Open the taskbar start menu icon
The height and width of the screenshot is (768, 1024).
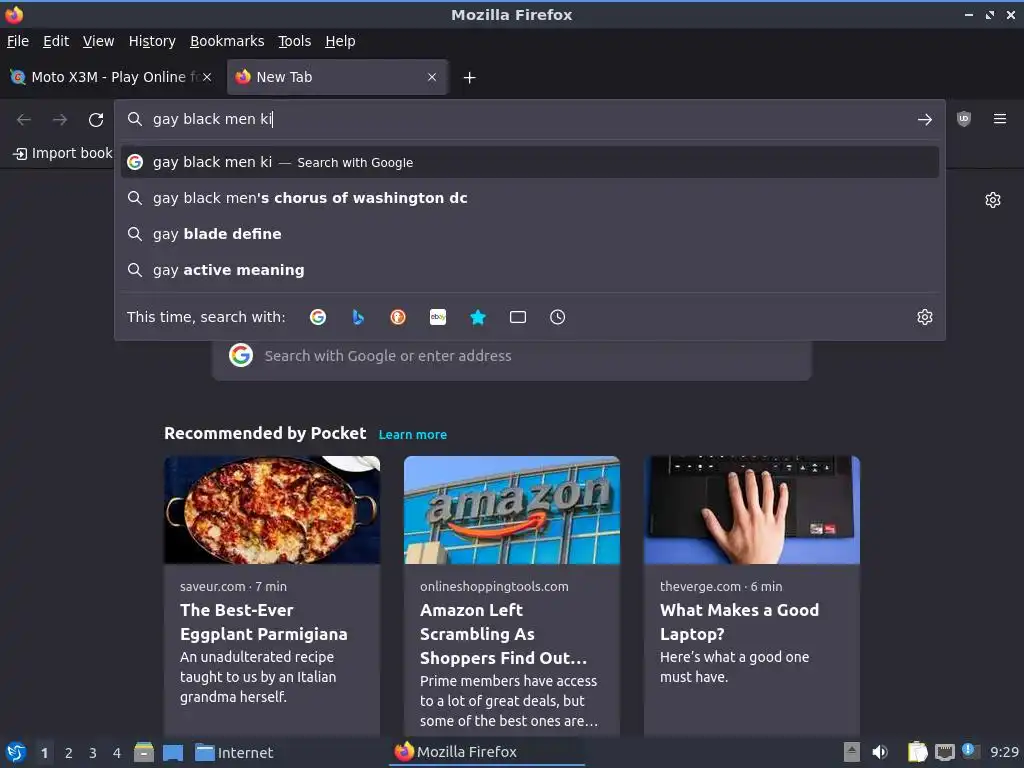pyautogui.click(x=16, y=752)
